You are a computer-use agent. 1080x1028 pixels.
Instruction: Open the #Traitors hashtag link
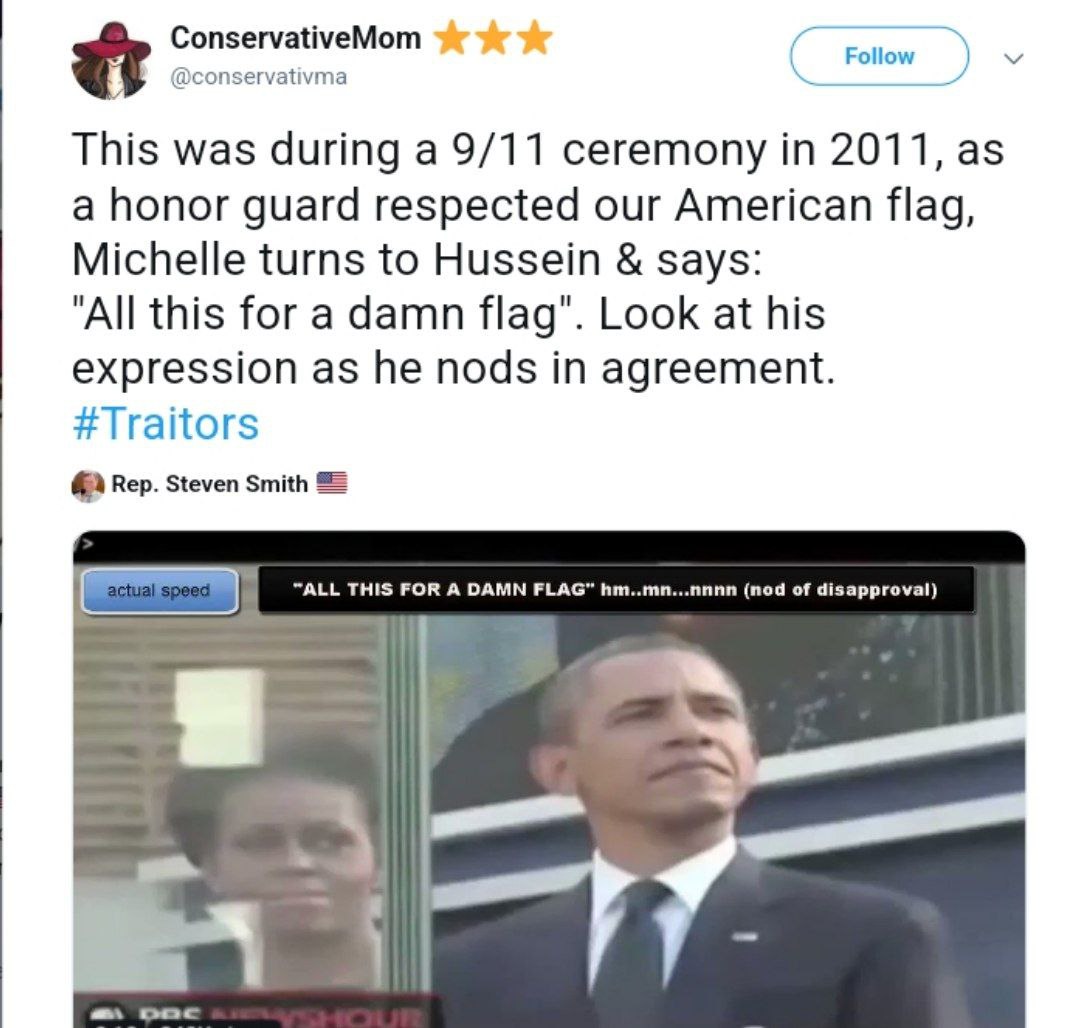pos(165,423)
